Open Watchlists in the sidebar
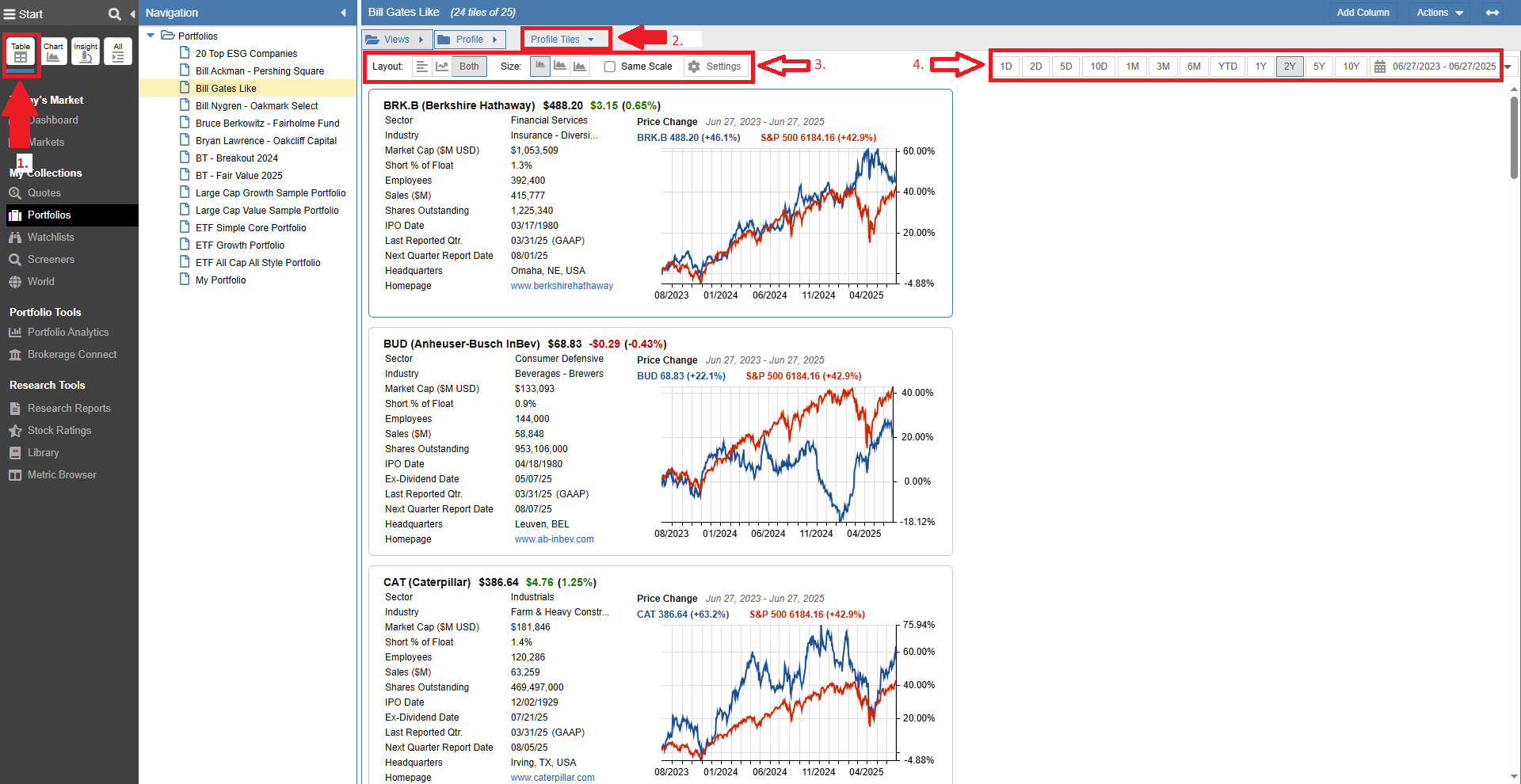Viewport: 1521px width, 784px height. point(51,238)
